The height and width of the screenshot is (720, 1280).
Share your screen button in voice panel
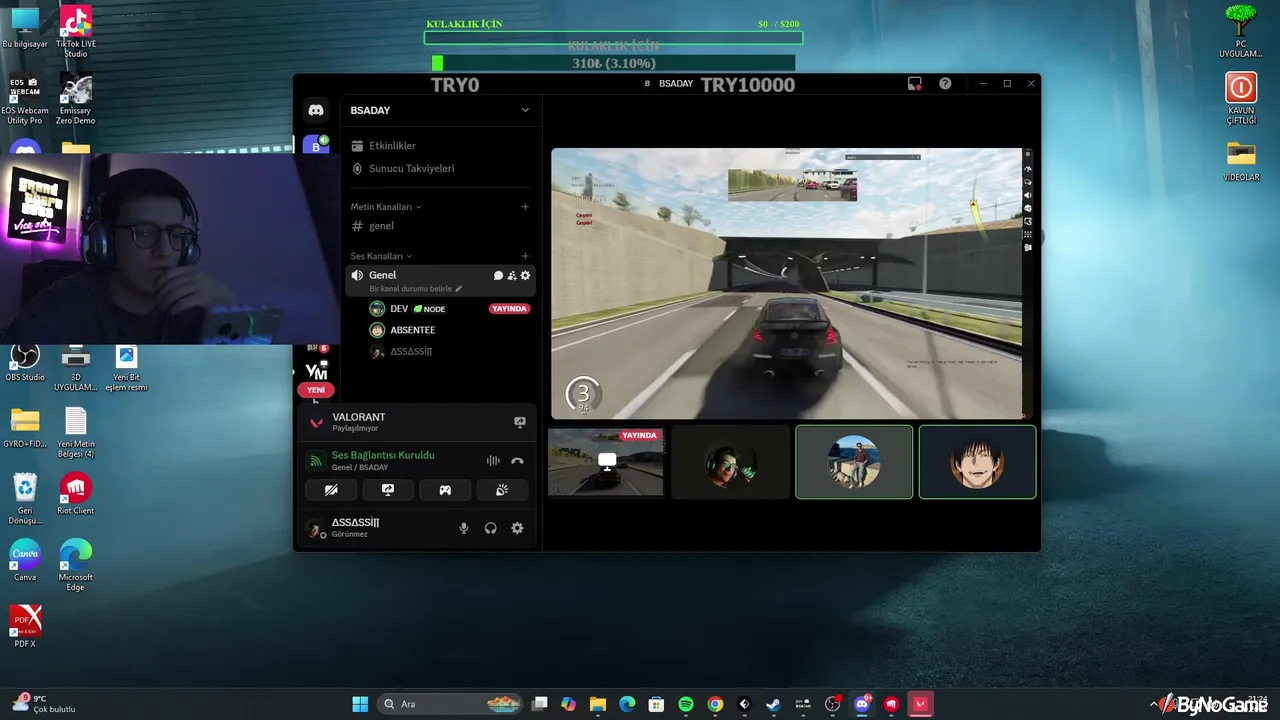[x=388, y=490]
